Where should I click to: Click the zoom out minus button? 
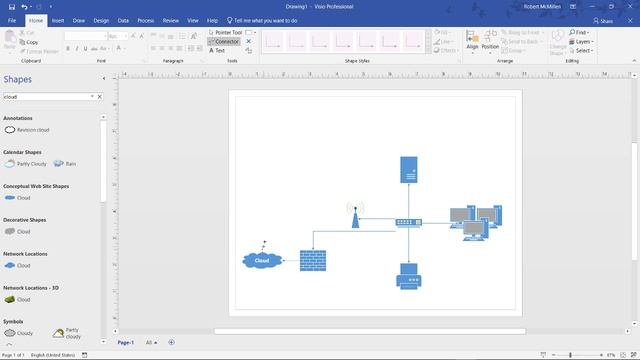click(553, 355)
